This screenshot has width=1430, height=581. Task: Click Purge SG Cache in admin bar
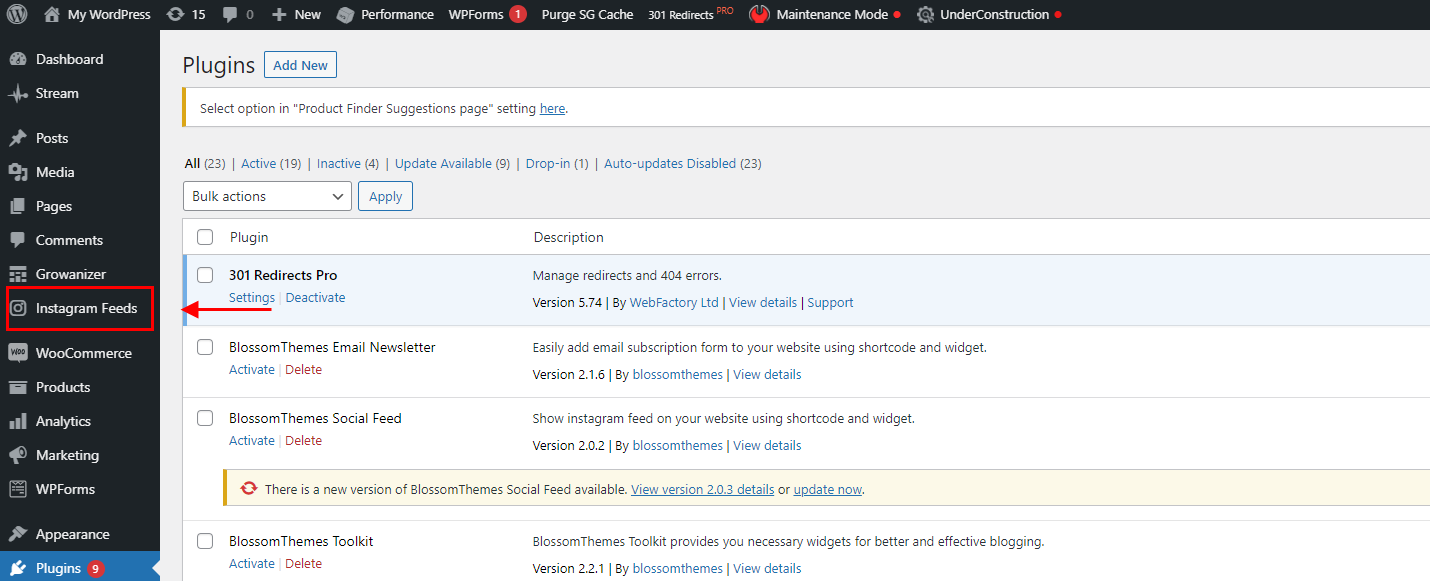click(x=587, y=15)
